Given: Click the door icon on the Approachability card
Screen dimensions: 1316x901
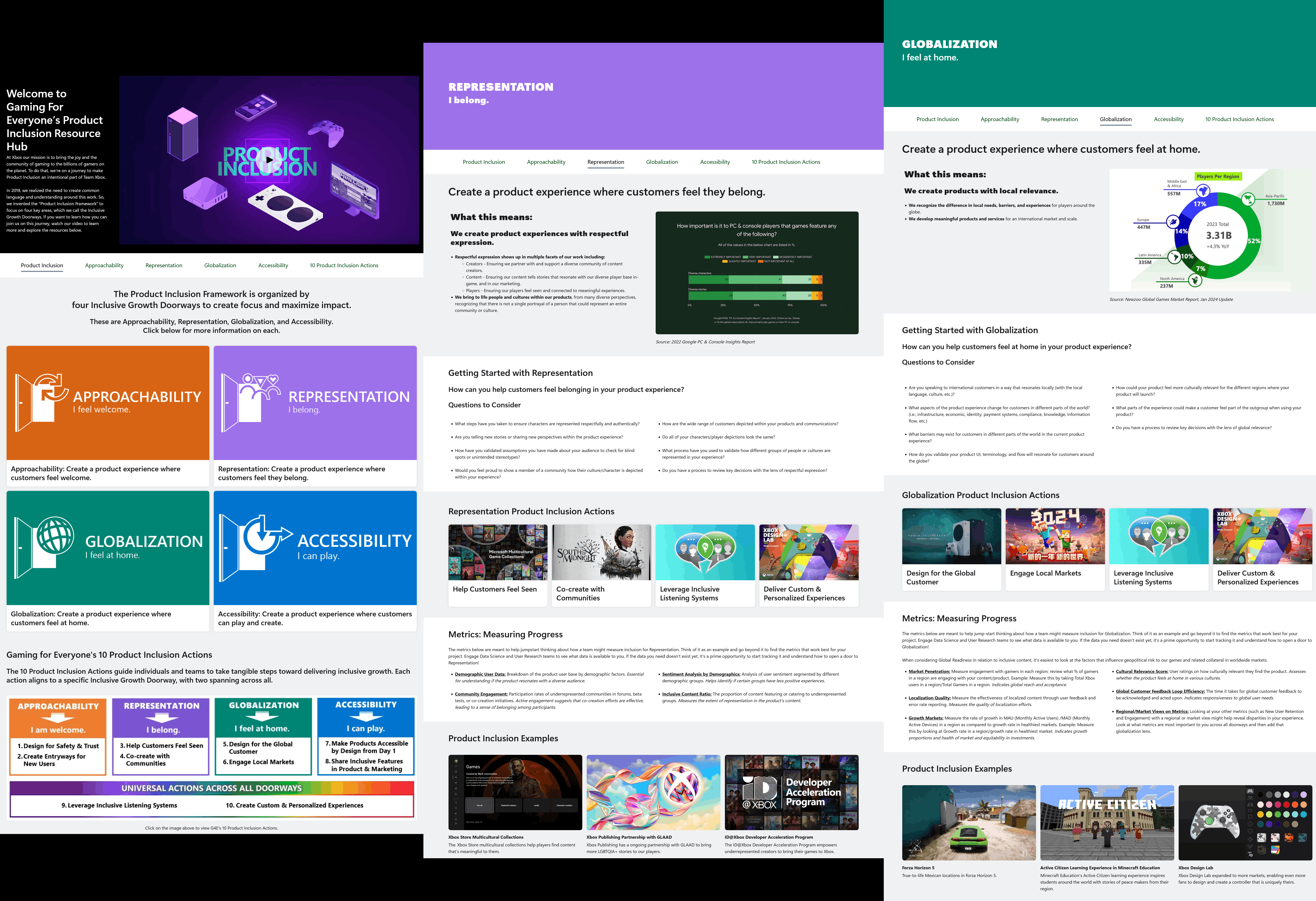Looking at the screenshot, I should tap(41, 403).
